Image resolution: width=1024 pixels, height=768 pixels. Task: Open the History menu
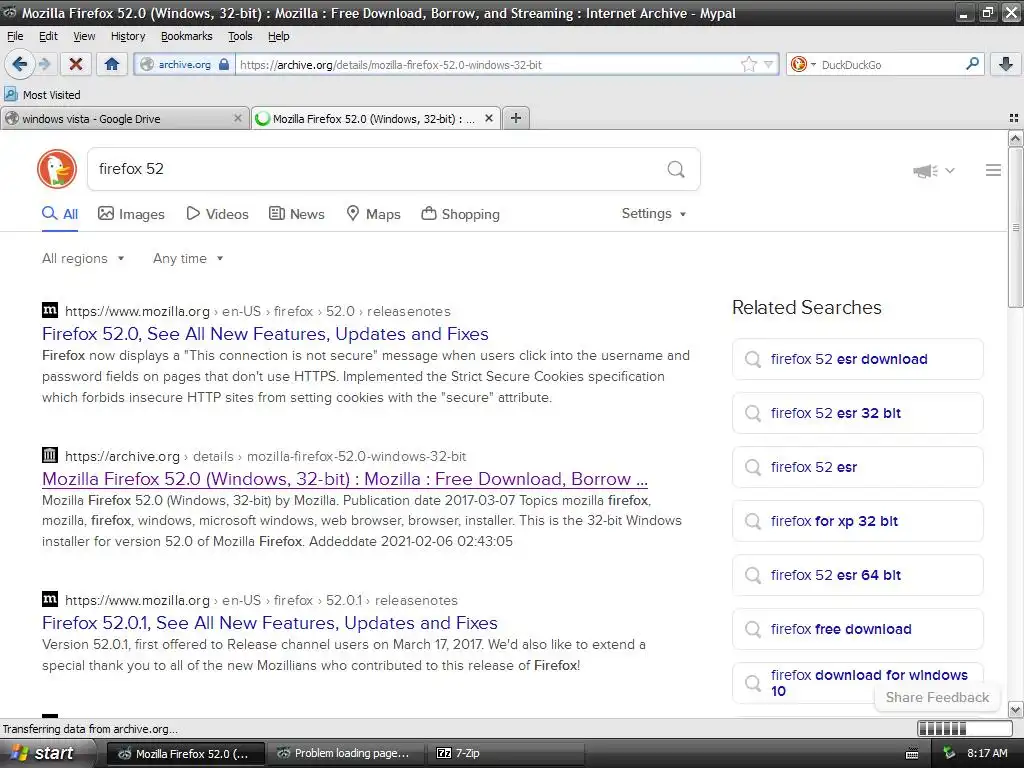point(128,36)
